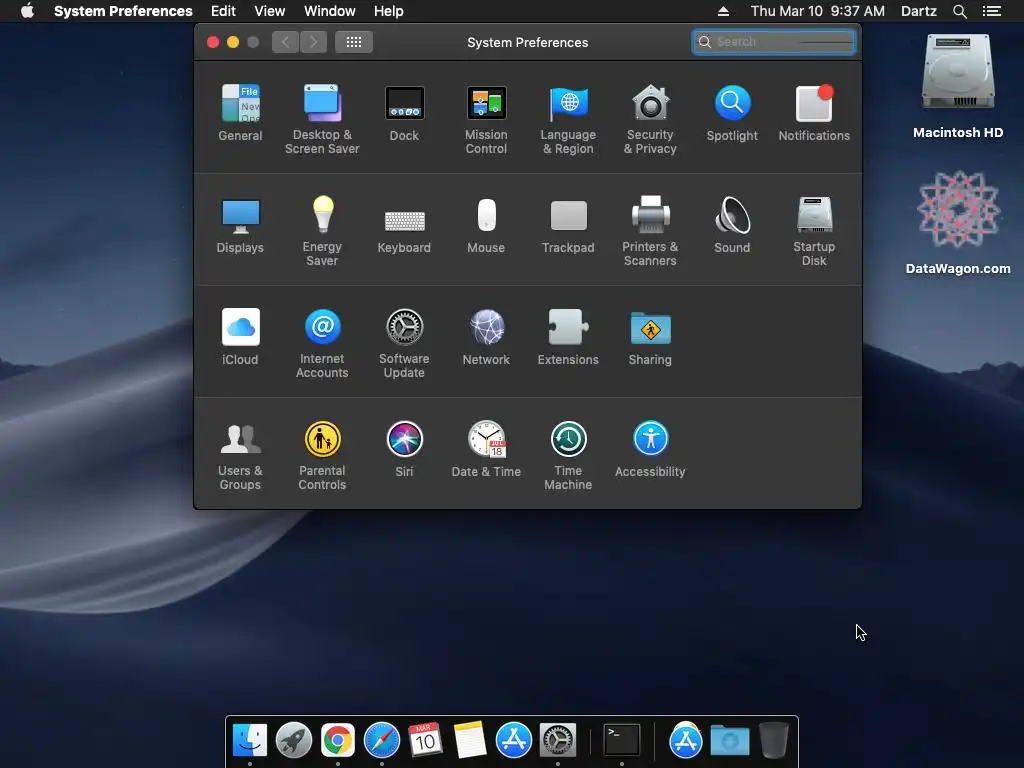Viewport: 1024px width, 768px height.
Task: Click the eject icon in menu bar
Action: click(723, 11)
